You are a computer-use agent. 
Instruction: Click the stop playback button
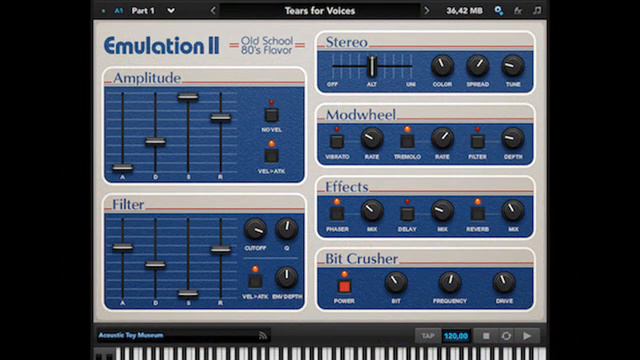[486, 336]
